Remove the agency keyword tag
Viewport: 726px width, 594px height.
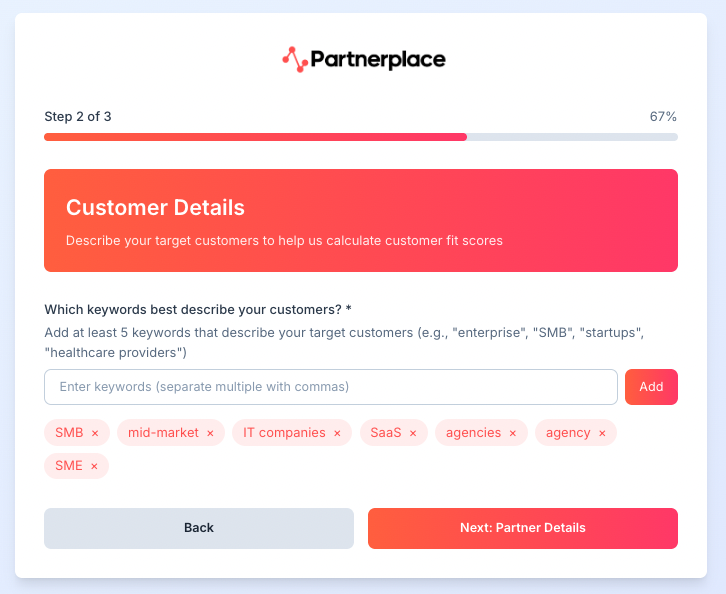point(602,433)
